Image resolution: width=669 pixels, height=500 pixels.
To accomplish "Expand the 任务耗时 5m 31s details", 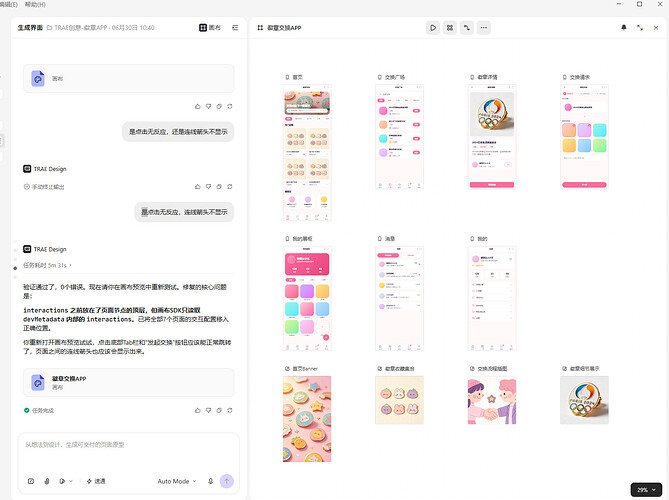I will click(47, 265).
